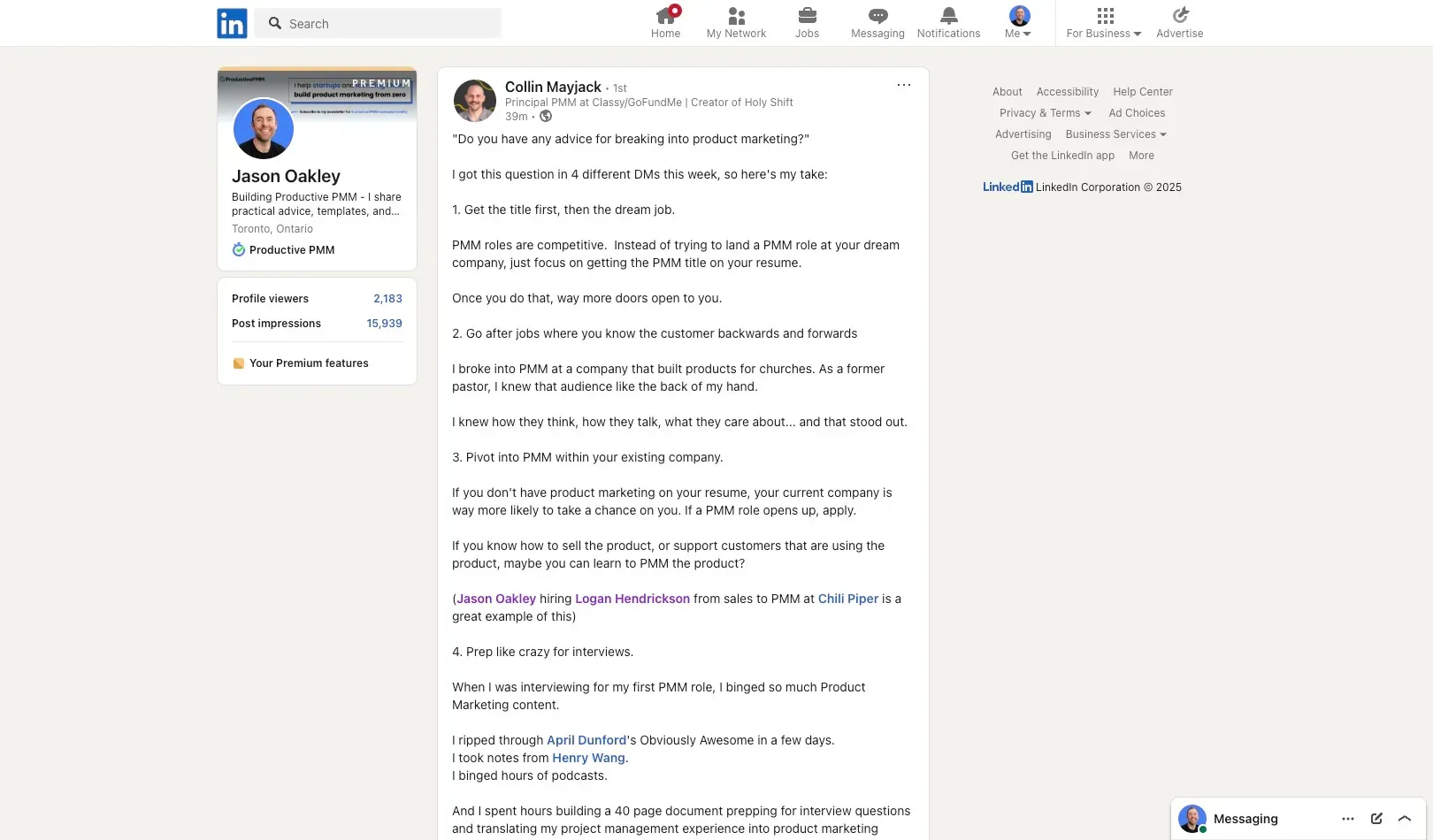1433x840 pixels.
Task: Open the Me profile menu
Action: point(1019,23)
